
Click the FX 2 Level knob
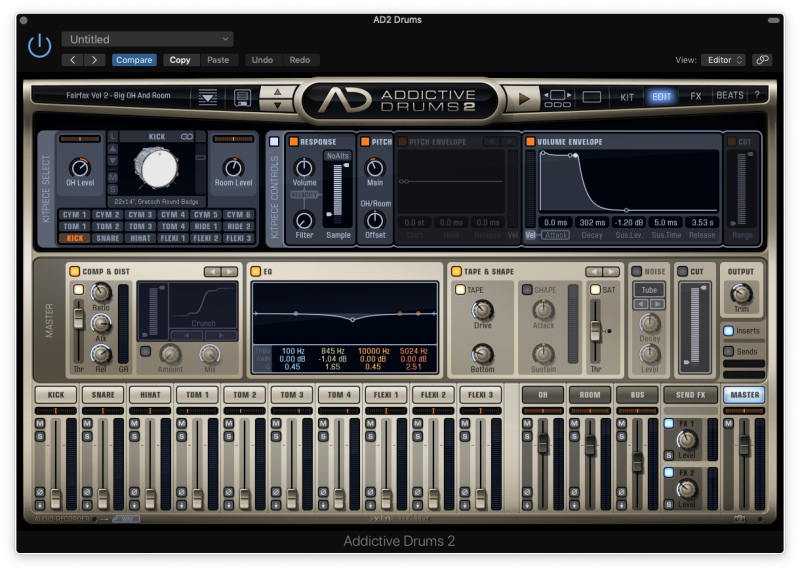687,489
